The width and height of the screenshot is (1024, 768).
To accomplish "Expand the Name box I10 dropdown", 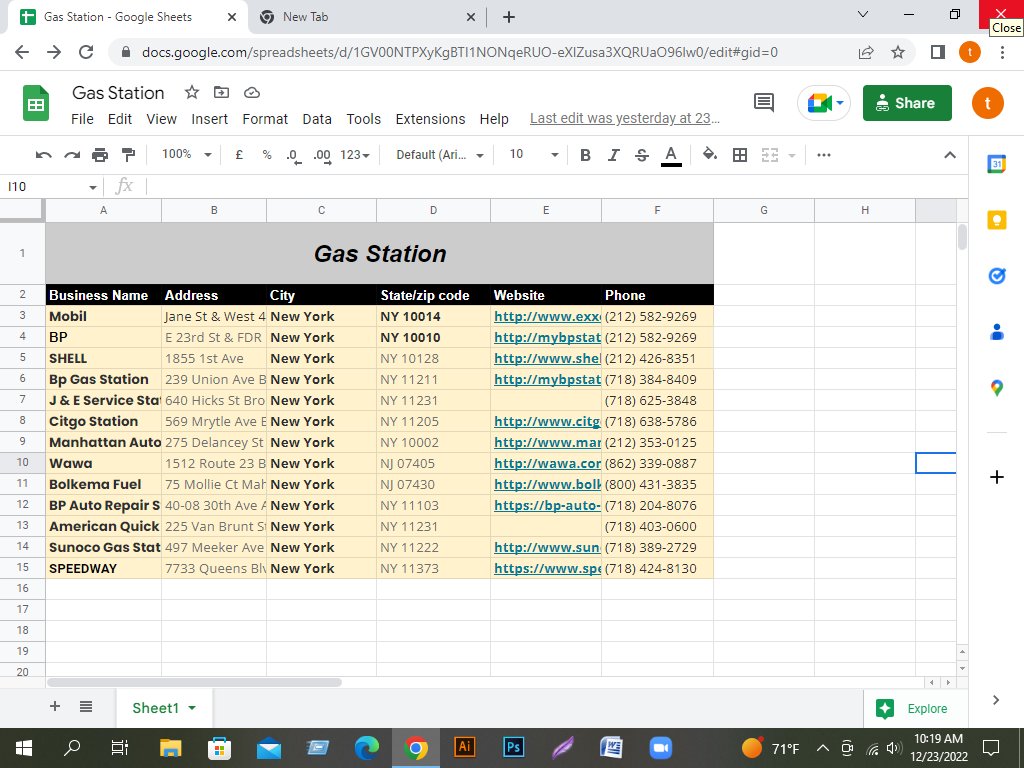I will 93,187.
